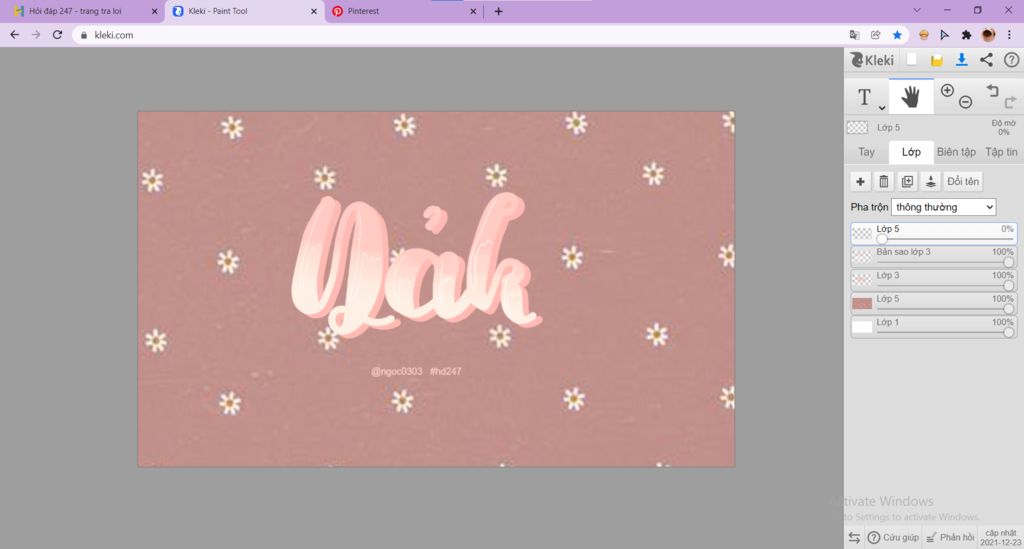Open the Cứu giúp help link
This screenshot has height=549, width=1024.
[893, 537]
